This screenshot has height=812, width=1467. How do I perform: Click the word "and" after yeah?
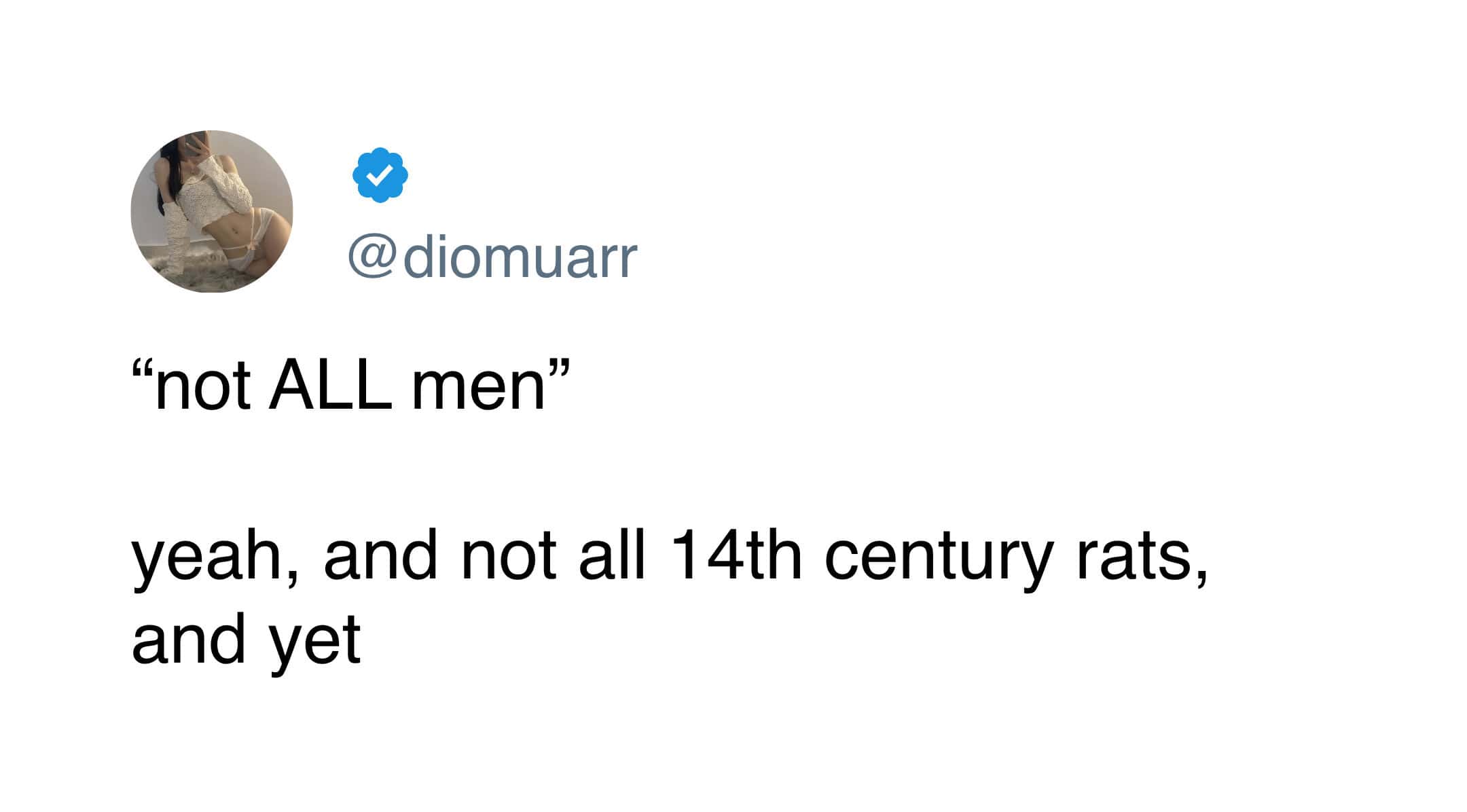pos(380,555)
